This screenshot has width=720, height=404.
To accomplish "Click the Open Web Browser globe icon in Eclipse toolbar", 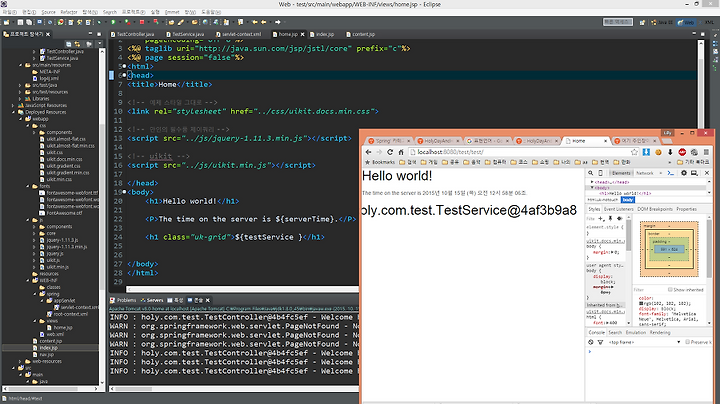I will [x=205, y=22].
